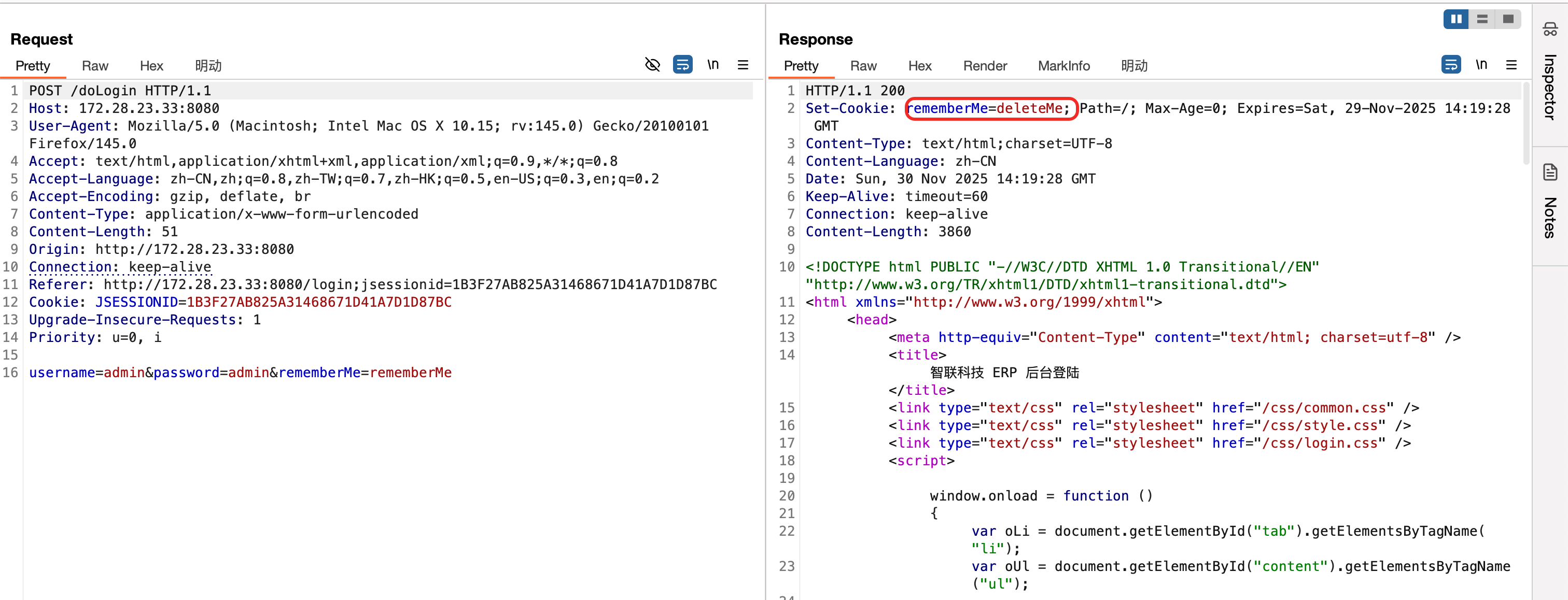Show non-printable \n chars in Response

pyautogui.click(x=1481, y=64)
